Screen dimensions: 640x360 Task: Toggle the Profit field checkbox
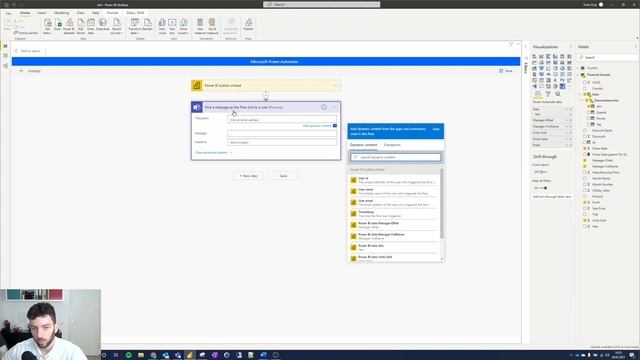tap(585, 202)
